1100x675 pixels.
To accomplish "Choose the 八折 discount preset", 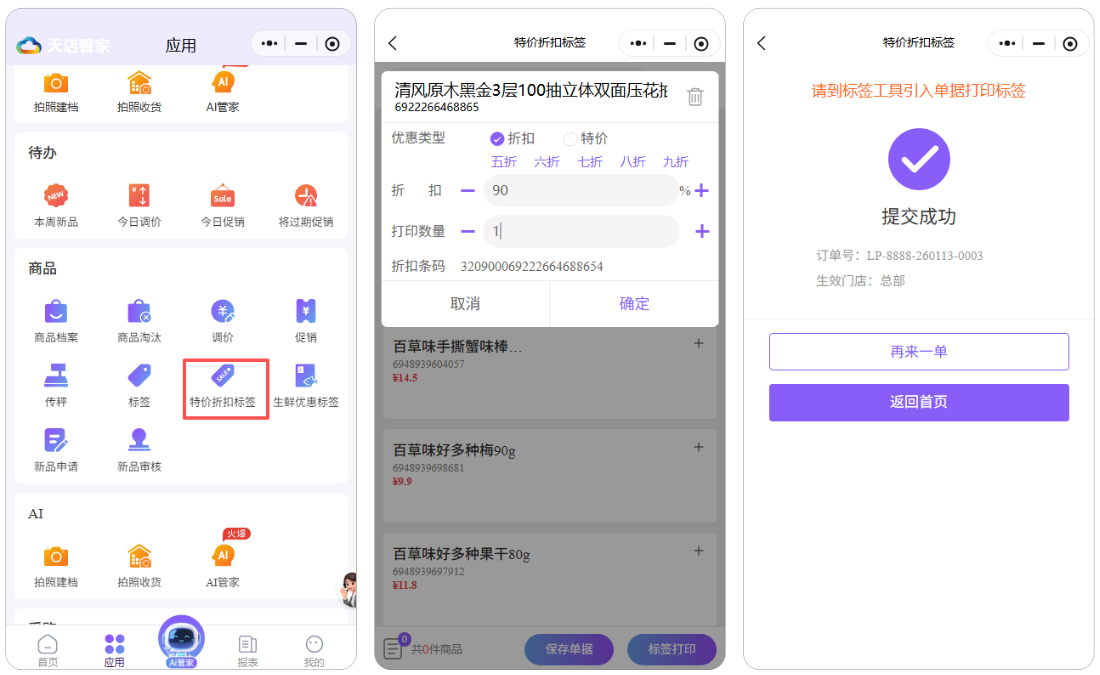I will click(632, 162).
